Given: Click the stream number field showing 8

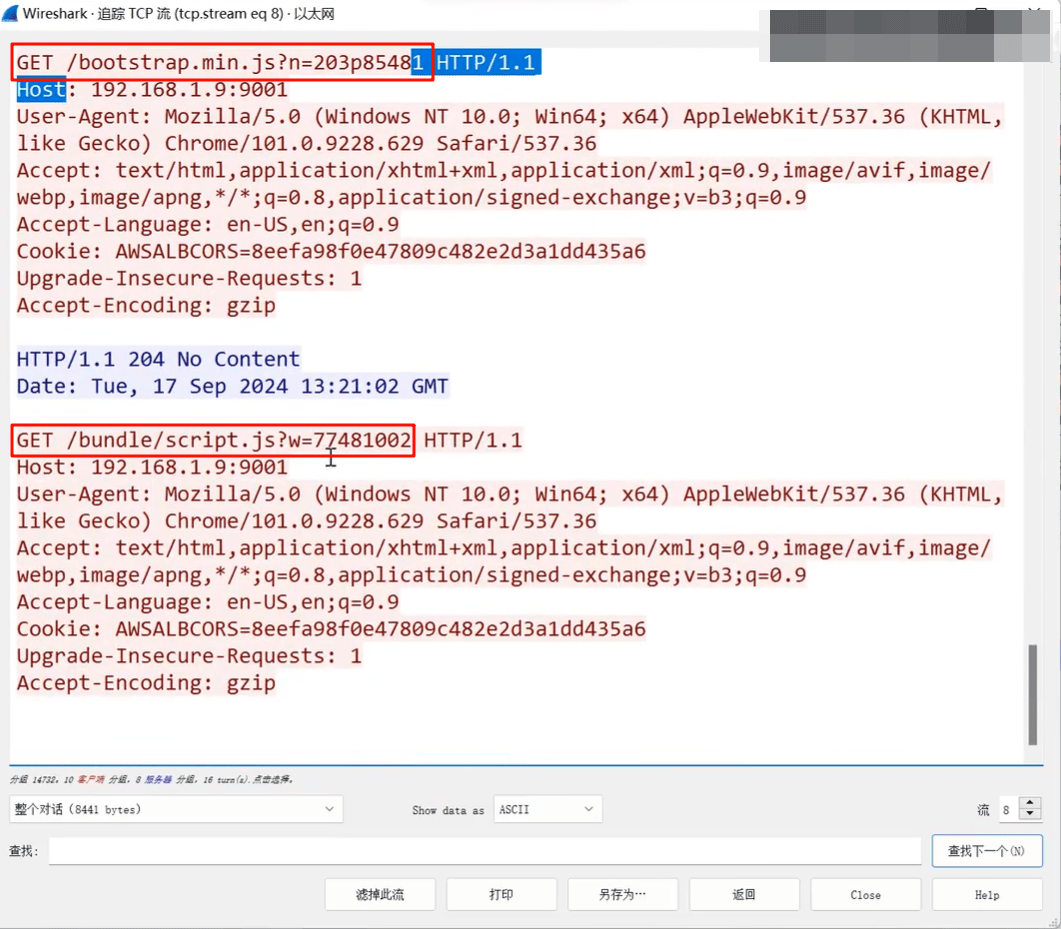Looking at the screenshot, I should (1010, 809).
